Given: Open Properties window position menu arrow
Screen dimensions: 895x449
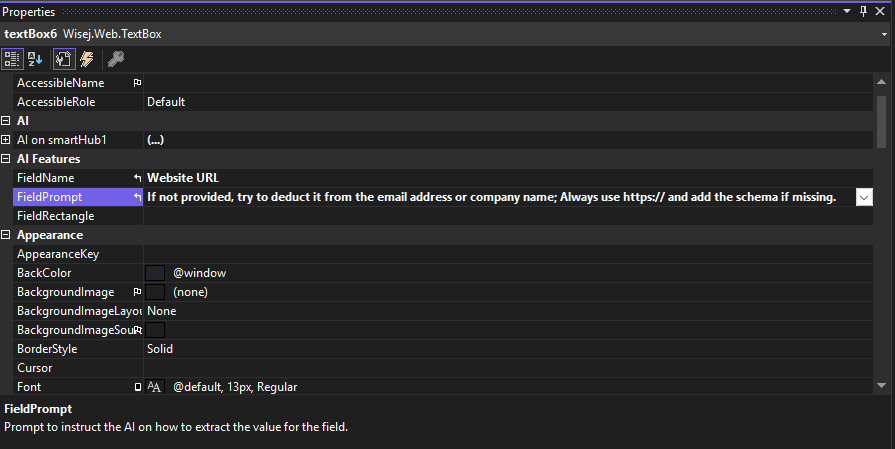Looking at the screenshot, I should pos(847,11).
